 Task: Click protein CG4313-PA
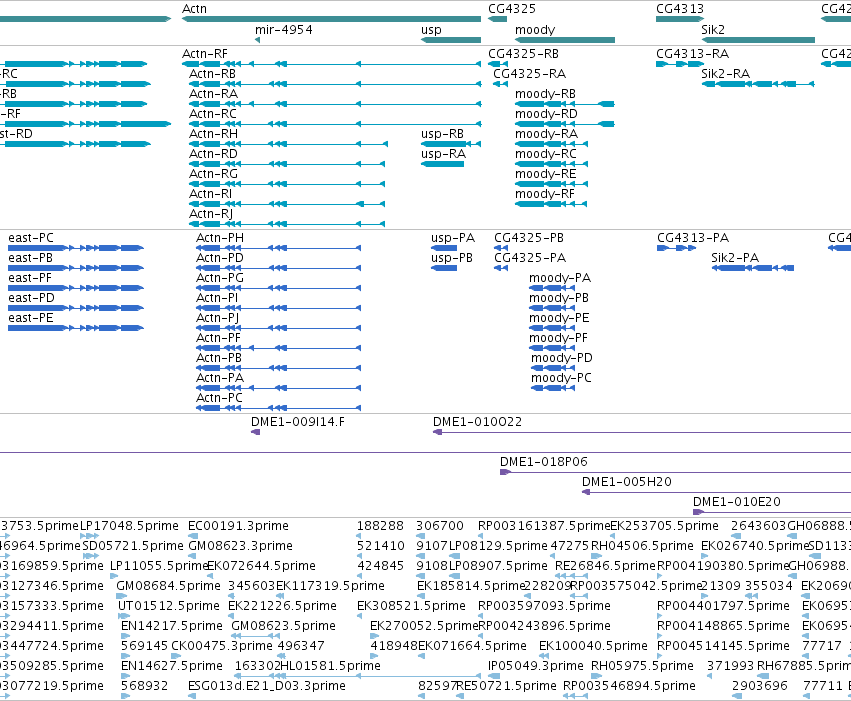click(x=693, y=238)
